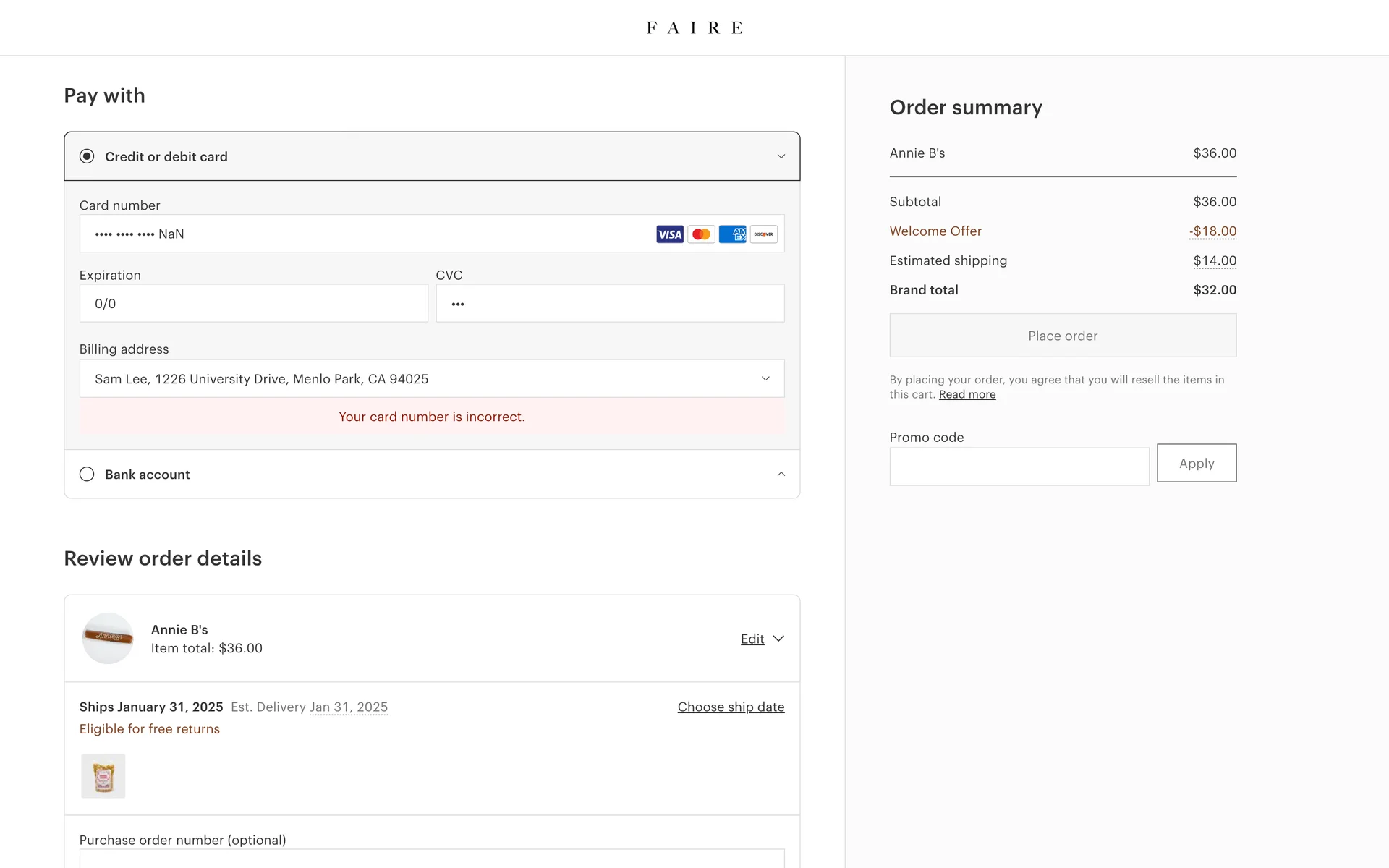Click the Faire logo at top

[694, 27]
